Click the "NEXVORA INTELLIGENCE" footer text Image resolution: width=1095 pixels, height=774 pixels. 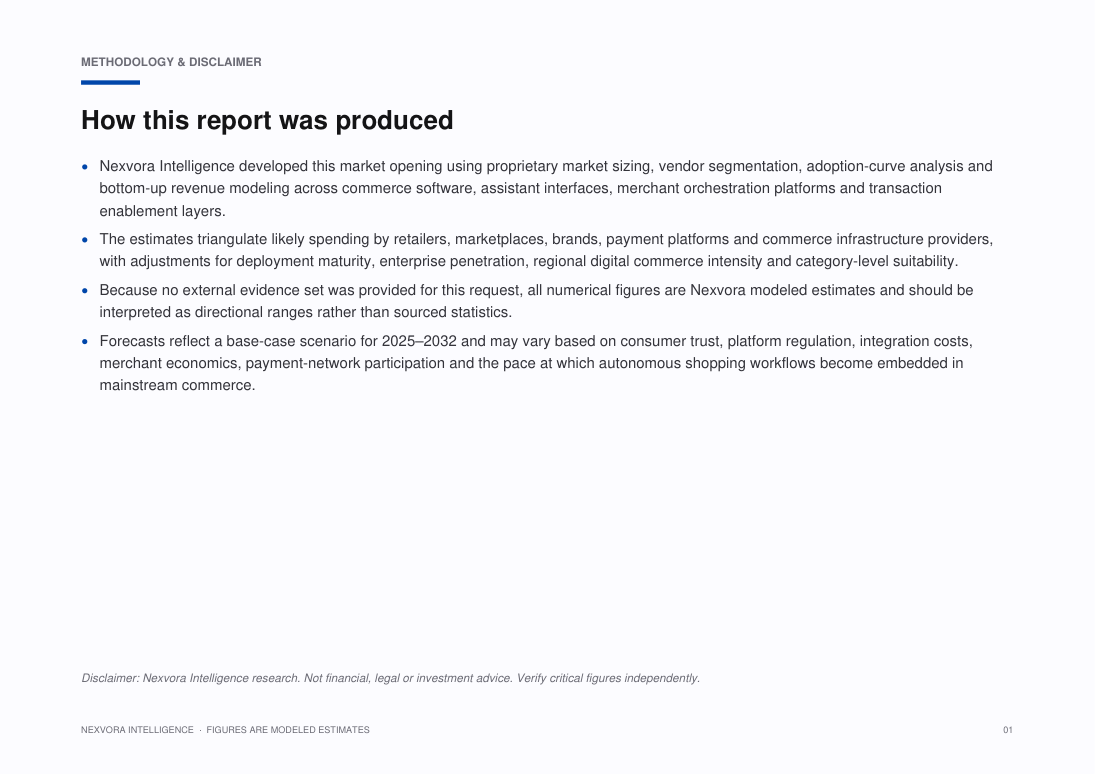tap(137, 730)
